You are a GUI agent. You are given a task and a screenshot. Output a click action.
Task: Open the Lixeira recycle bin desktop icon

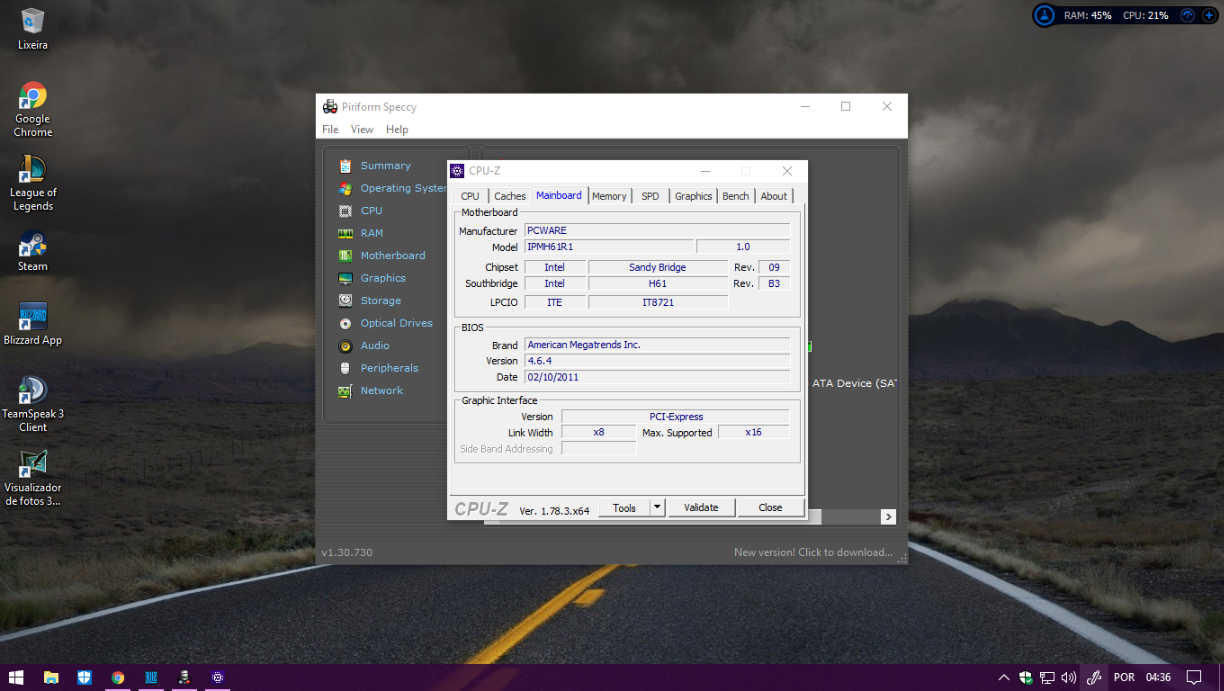33,29
